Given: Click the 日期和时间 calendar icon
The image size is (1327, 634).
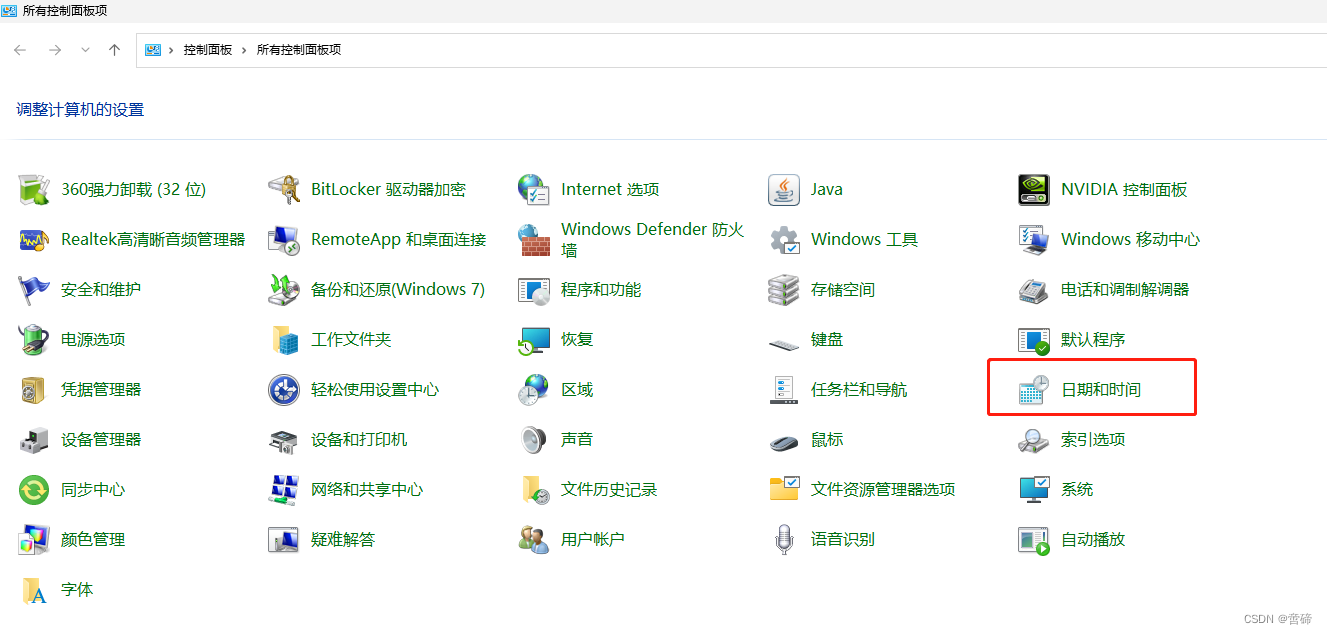Looking at the screenshot, I should (1034, 389).
